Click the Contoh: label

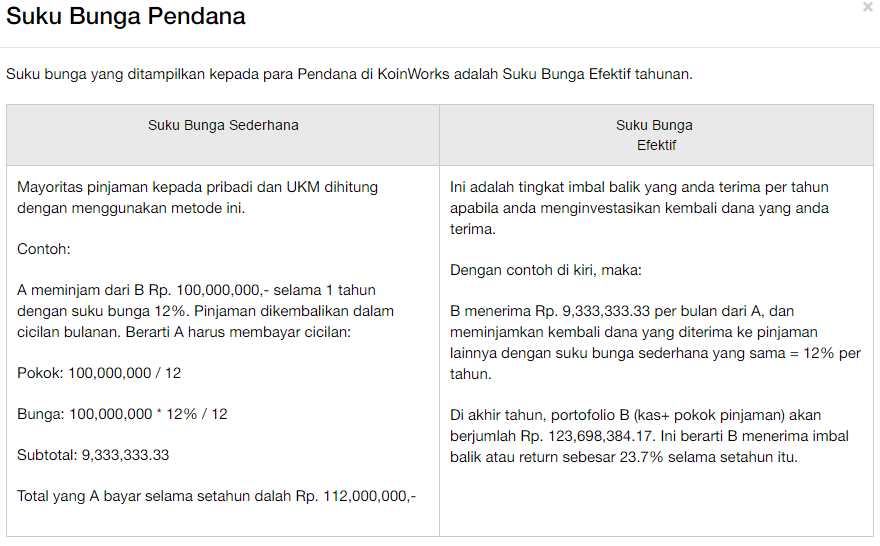click(x=44, y=249)
